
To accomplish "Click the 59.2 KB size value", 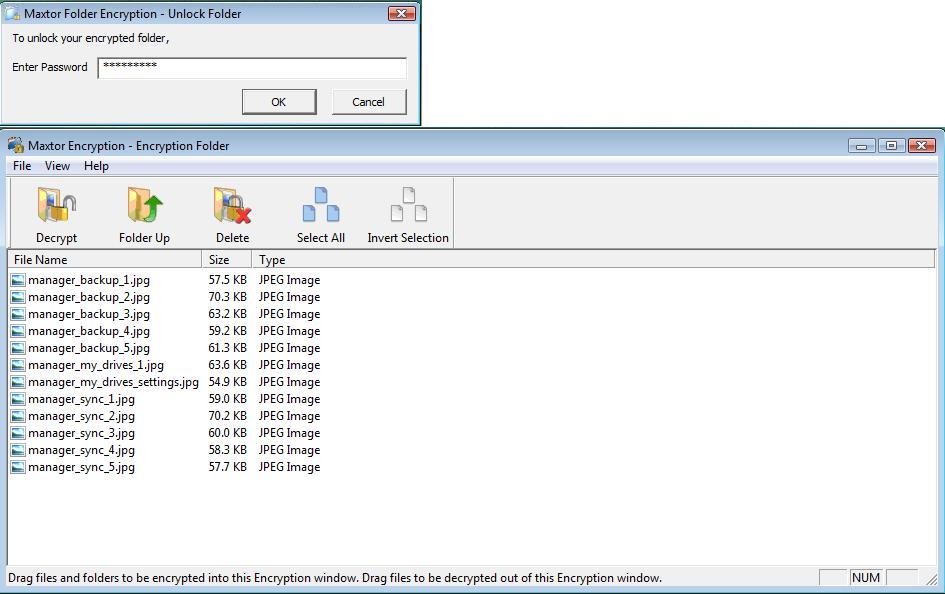I will (x=228, y=331).
